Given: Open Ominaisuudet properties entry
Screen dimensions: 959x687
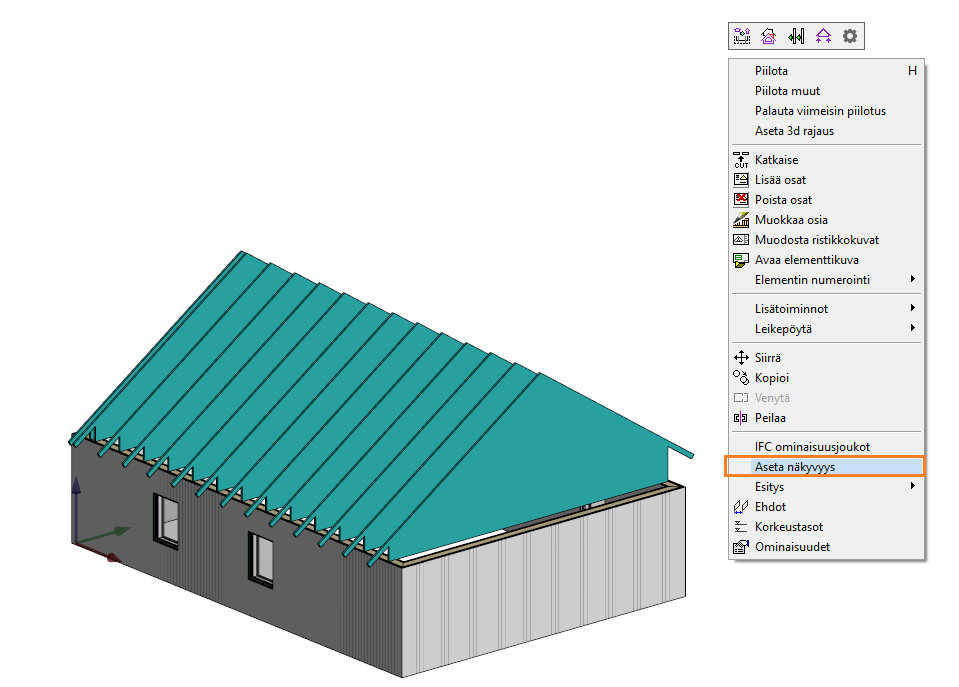Looking at the screenshot, I should pos(792,547).
